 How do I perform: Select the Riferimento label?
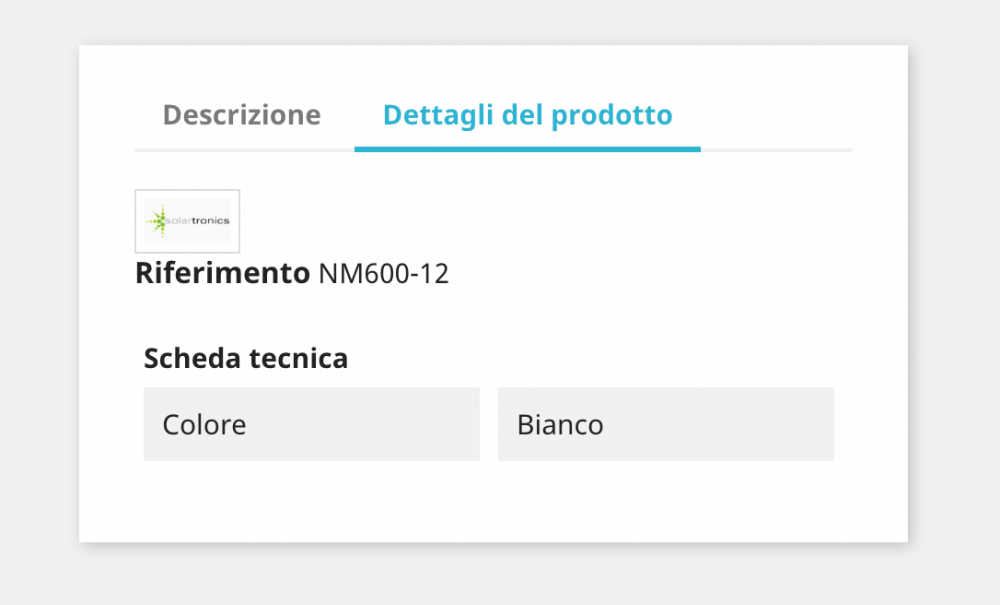pos(222,272)
